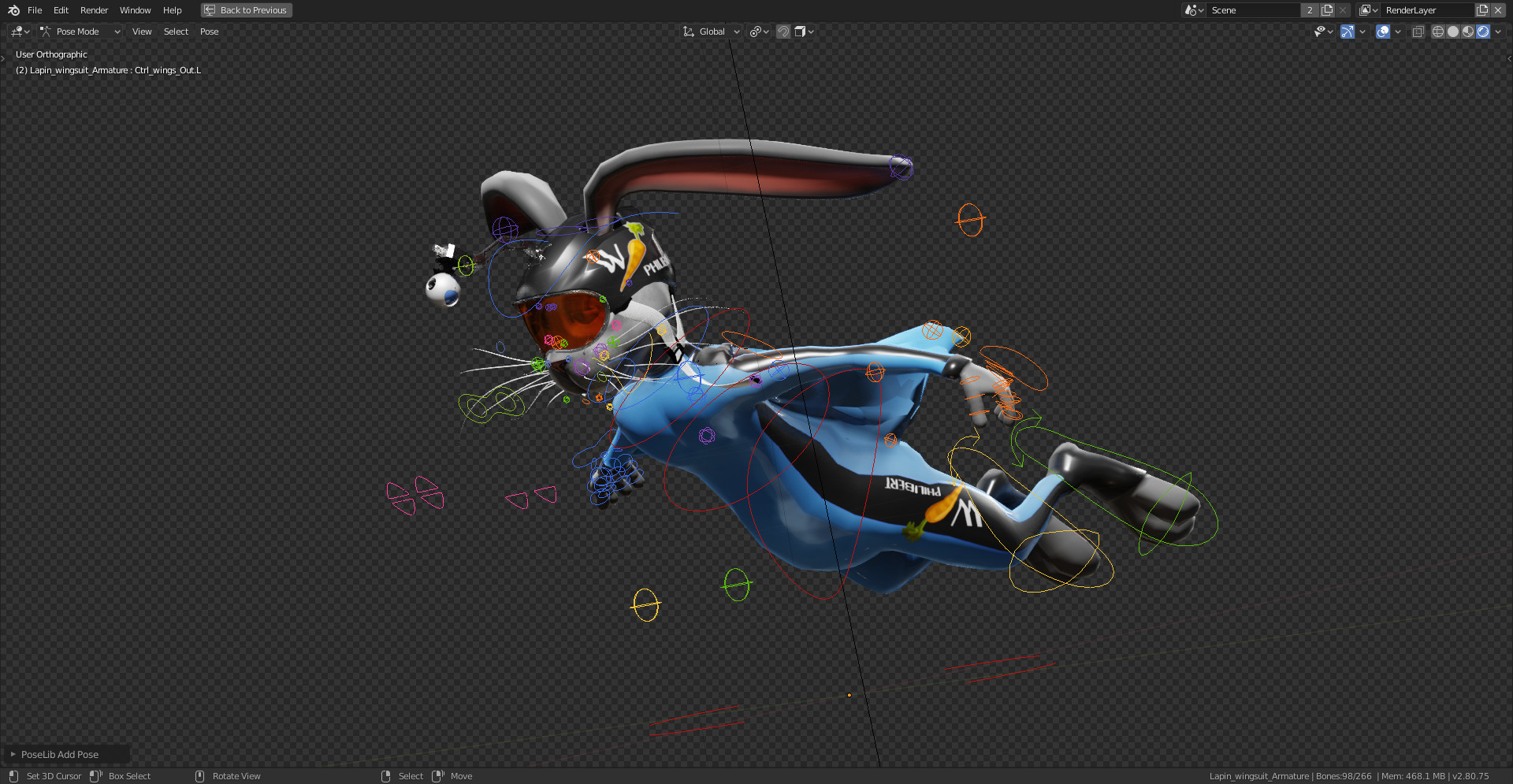Toggle the show overlays button
The height and width of the screenshot is (784, 1513).
click(x=1383, y=32)
